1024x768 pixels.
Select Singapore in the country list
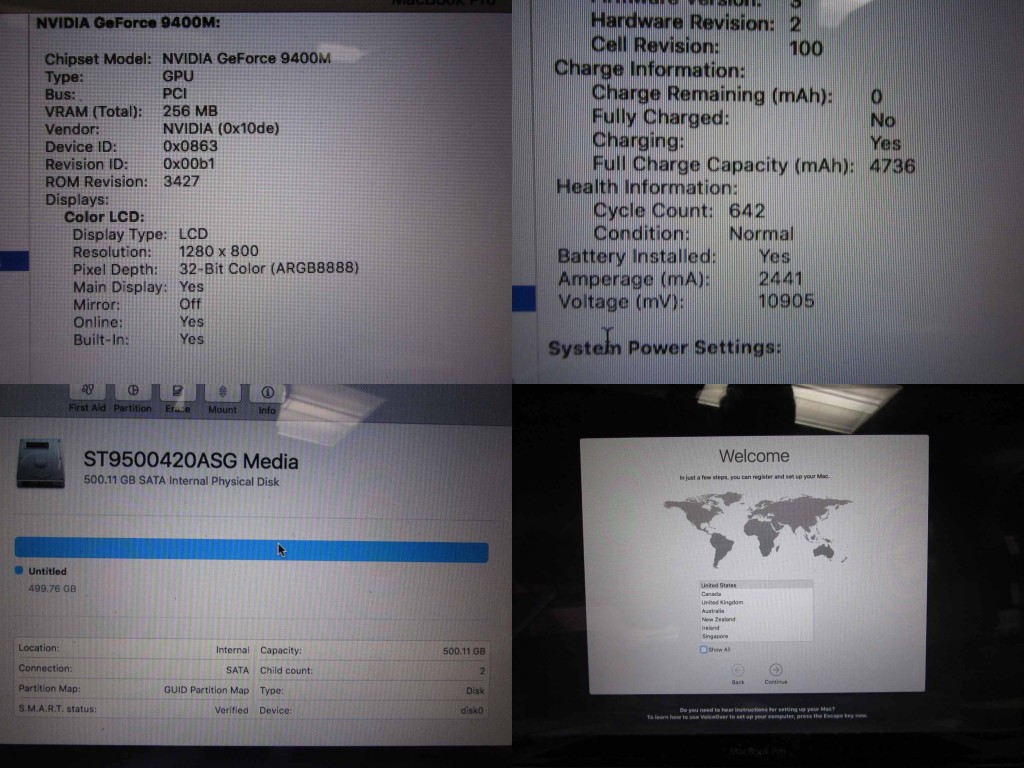[x=756, y=636]
